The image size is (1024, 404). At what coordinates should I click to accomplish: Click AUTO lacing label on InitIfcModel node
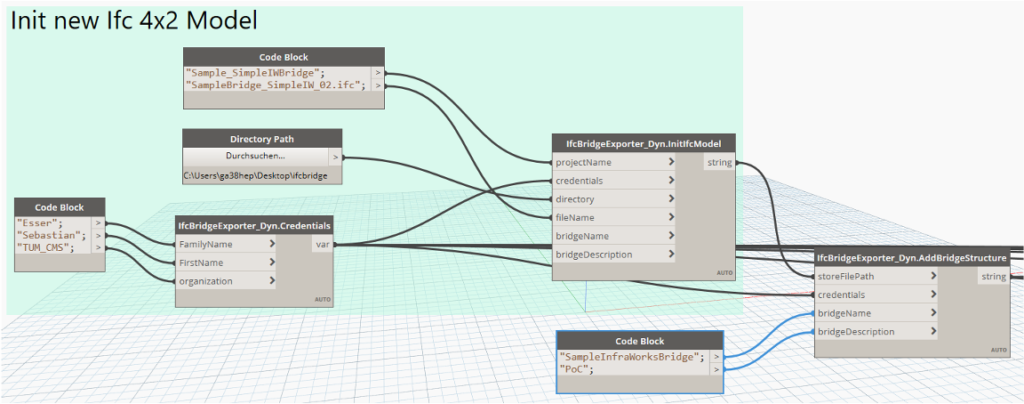coord(725,273)
